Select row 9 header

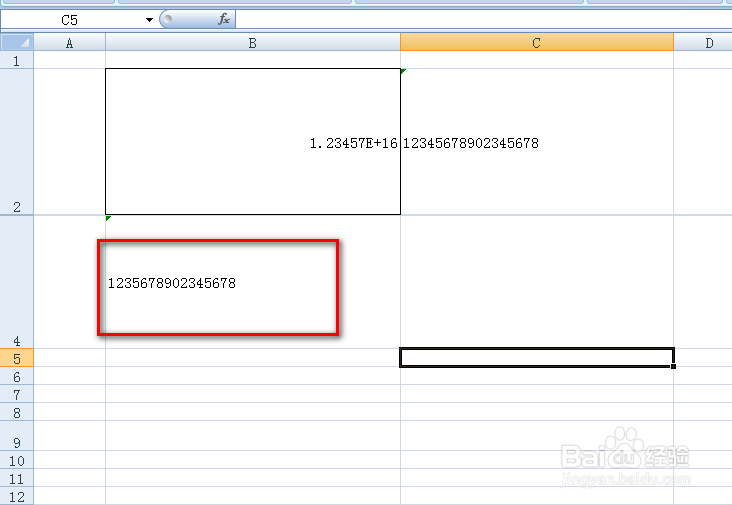17,436
